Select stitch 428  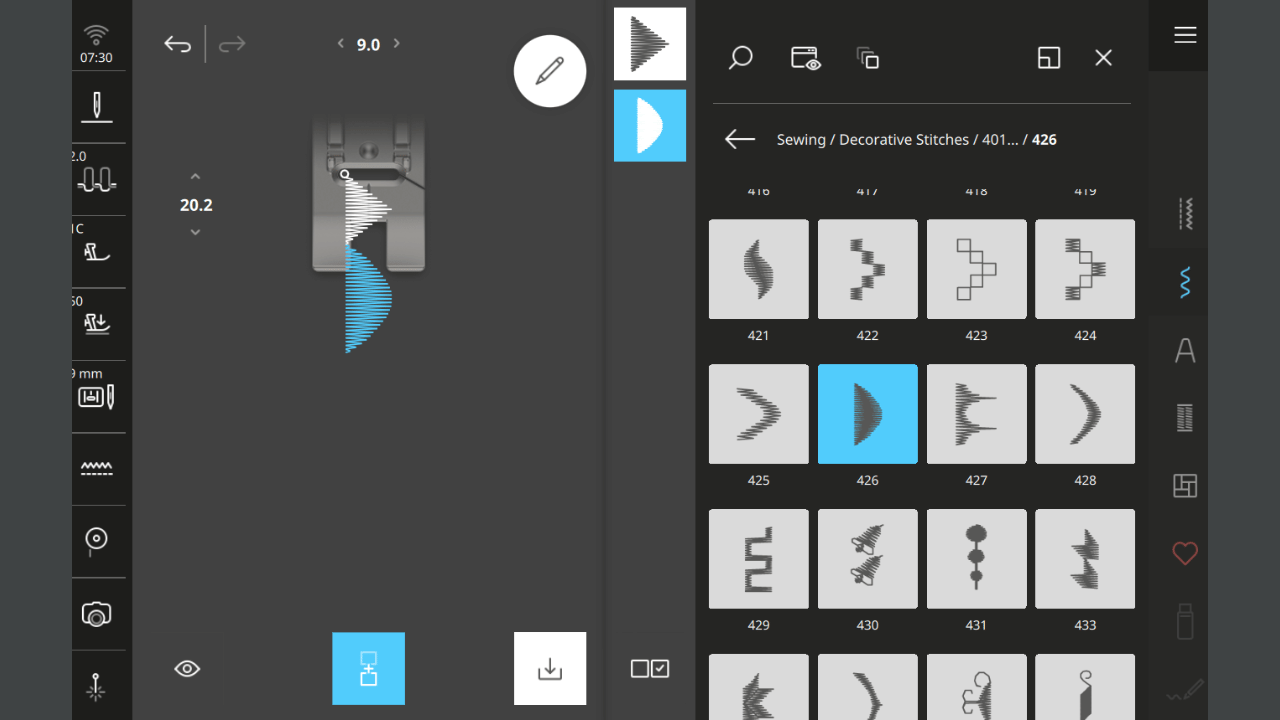(1085, 414)
